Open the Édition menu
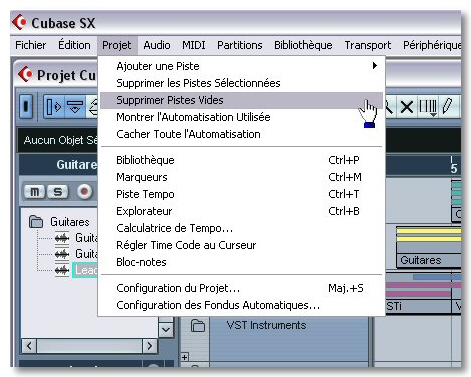This screenshot has width=471, height=377. click(x=74, y=45)
